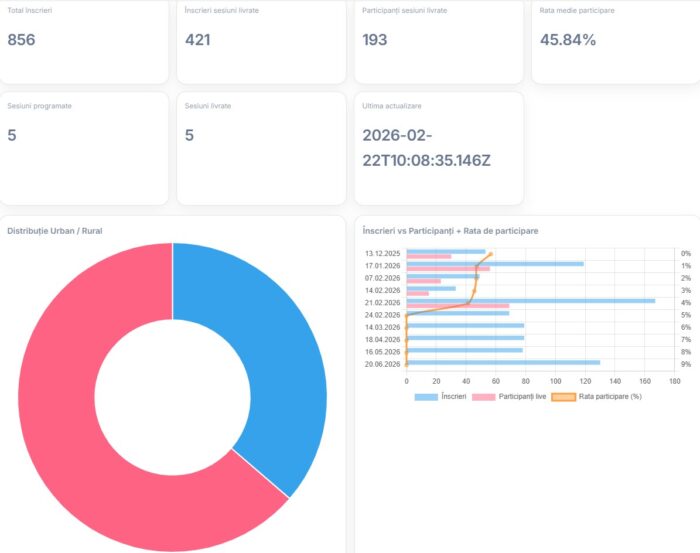Viewport: 700px width, 553px height.
Task: Click the Distribuție Urban / Rural title
Action: (x=54, y=231)
